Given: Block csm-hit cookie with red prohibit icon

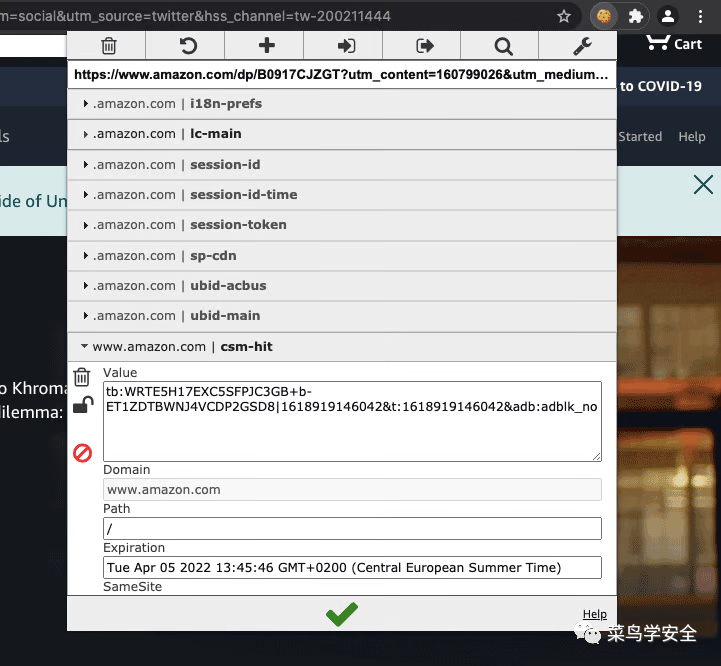Looking at the screenshot, I should click(x=83, y=453).
